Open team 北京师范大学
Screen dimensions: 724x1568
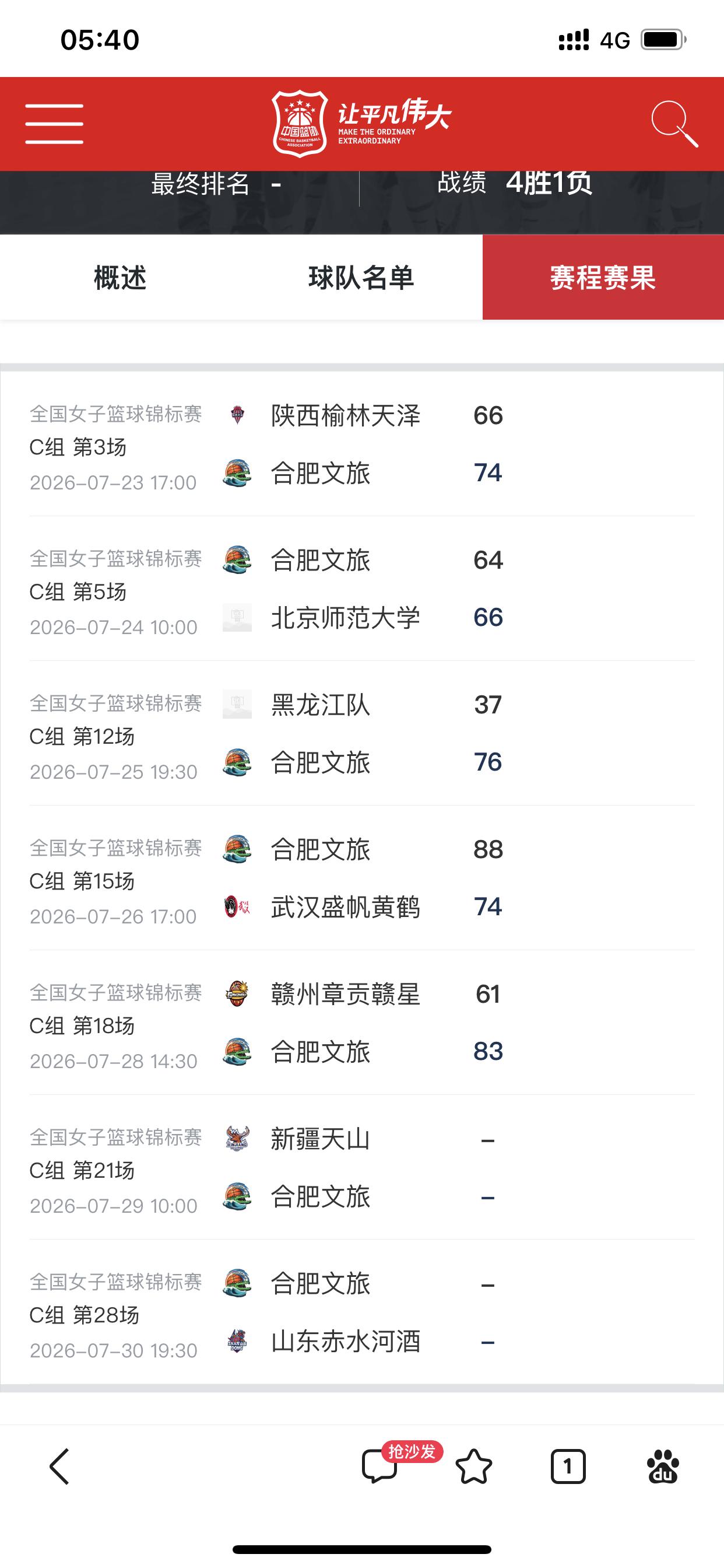[346, 618]
